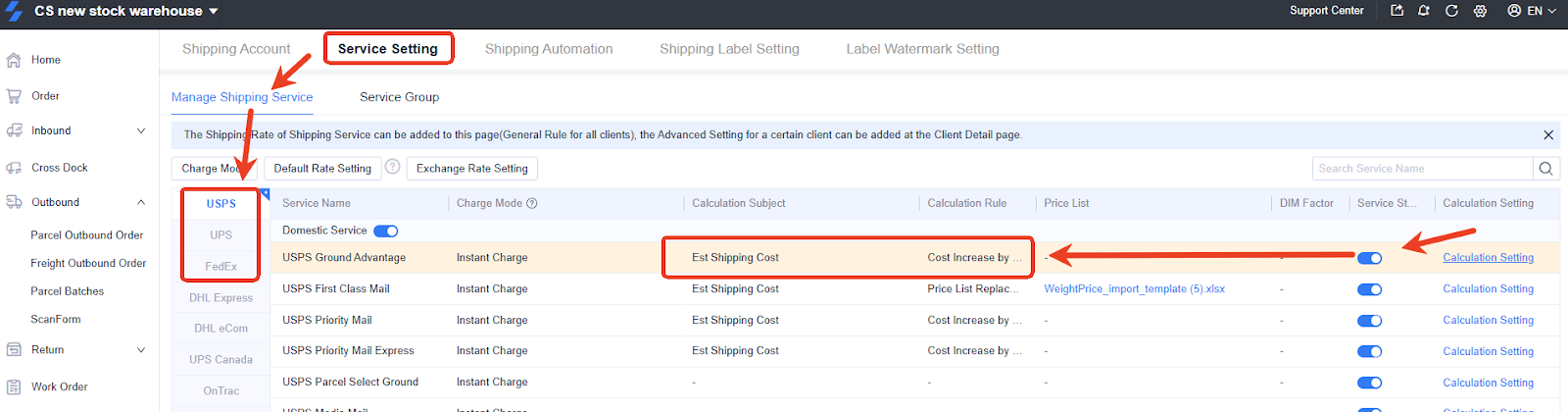The image size is (1568, 412).
Task: Click the export icon in top bar
Action: [x=1396, y=11]
